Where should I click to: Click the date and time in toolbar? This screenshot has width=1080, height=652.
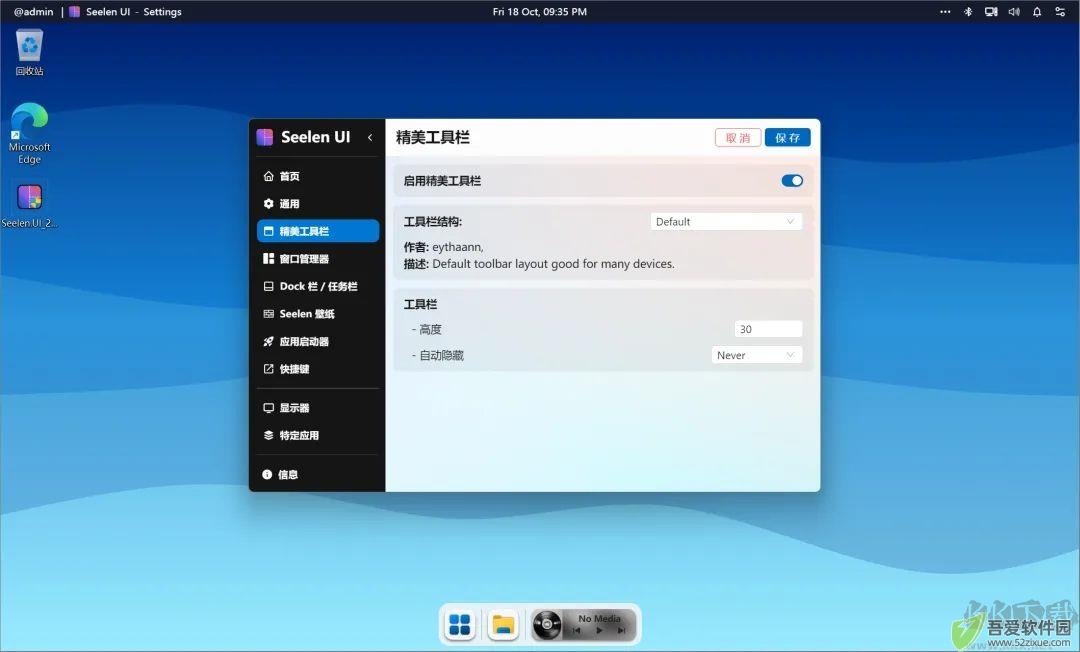(x=540, y=12)
